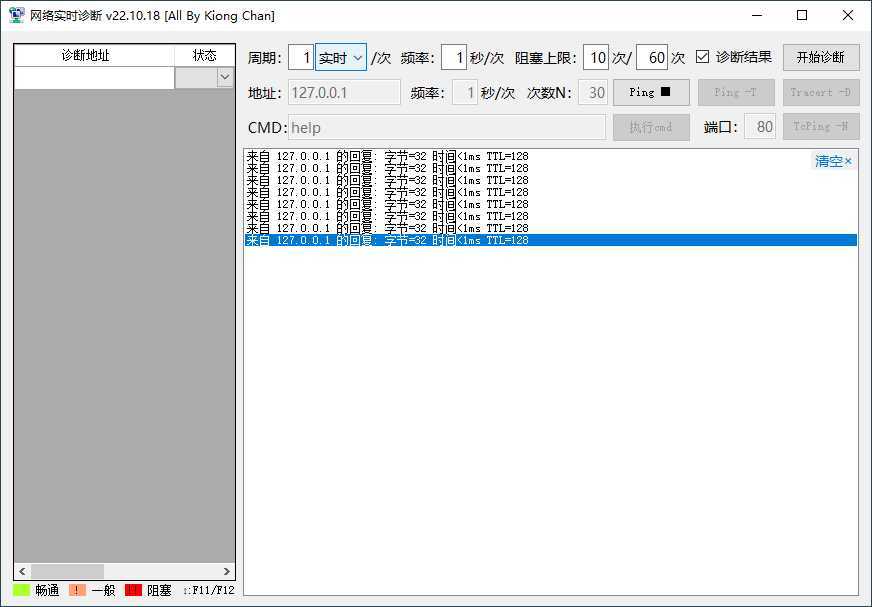Toggle the 诊断结果 checkbox
This screenshot has height=607, width=872.
click(703, 57)
